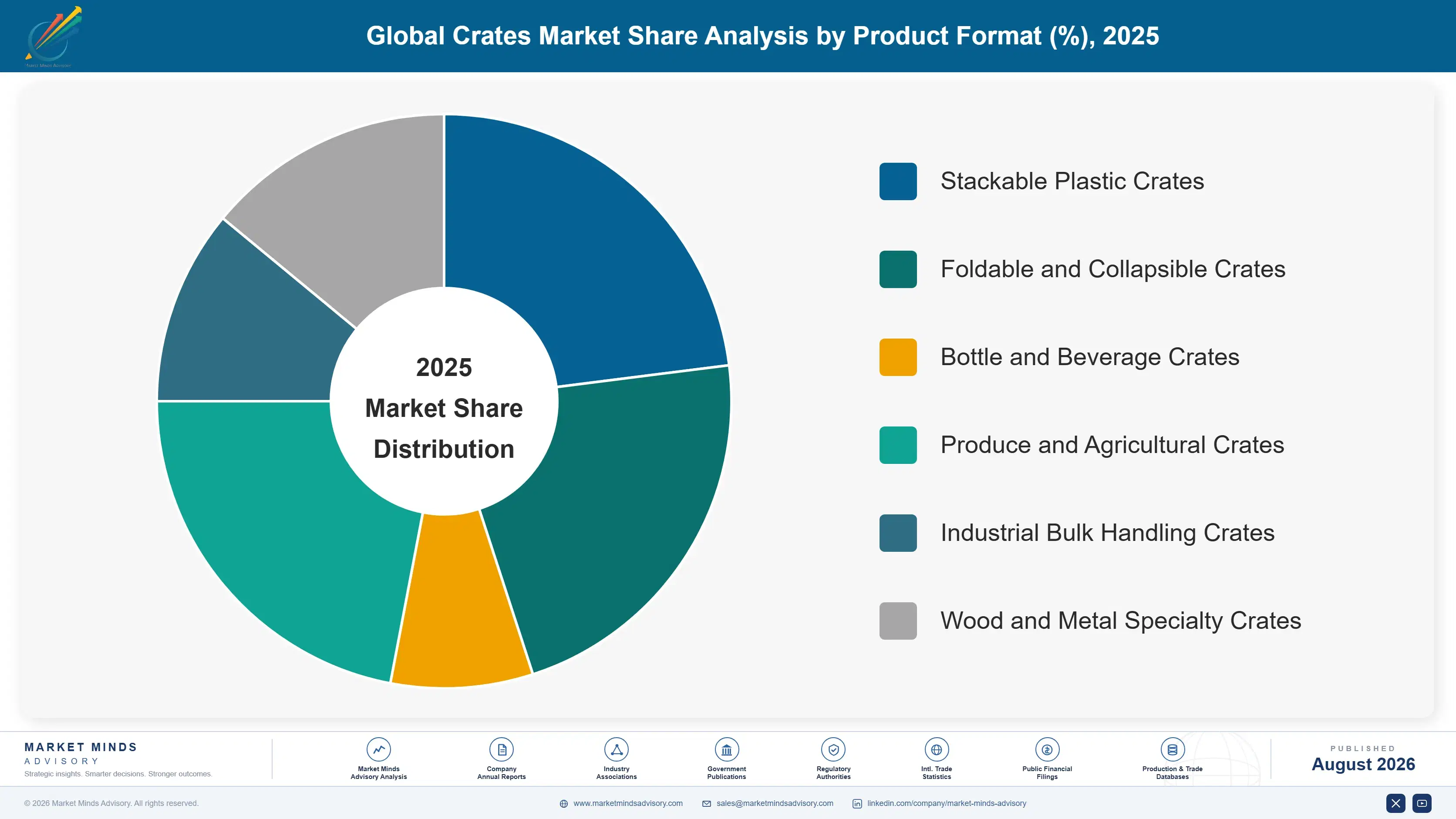Image resolution: width=1456 pixels, height=819 pixels.
Task: Click the Market Minds Advisory logo in header
Action: click(x=53, y=37)
